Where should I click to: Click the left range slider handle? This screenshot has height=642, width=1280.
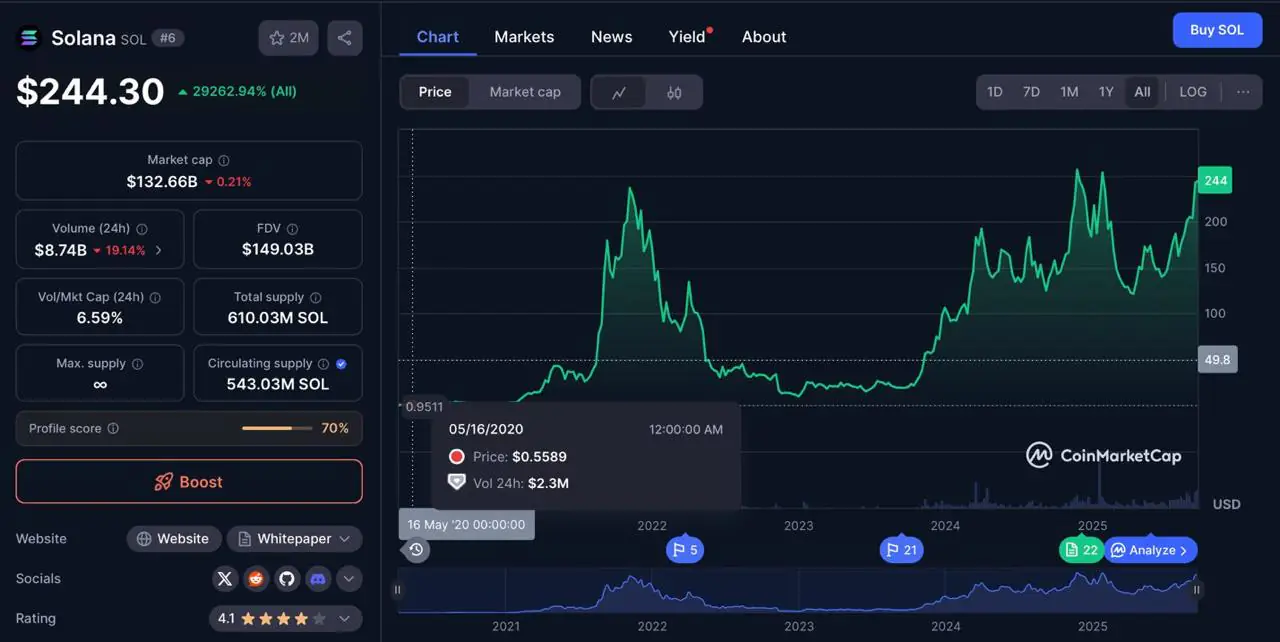398,590
